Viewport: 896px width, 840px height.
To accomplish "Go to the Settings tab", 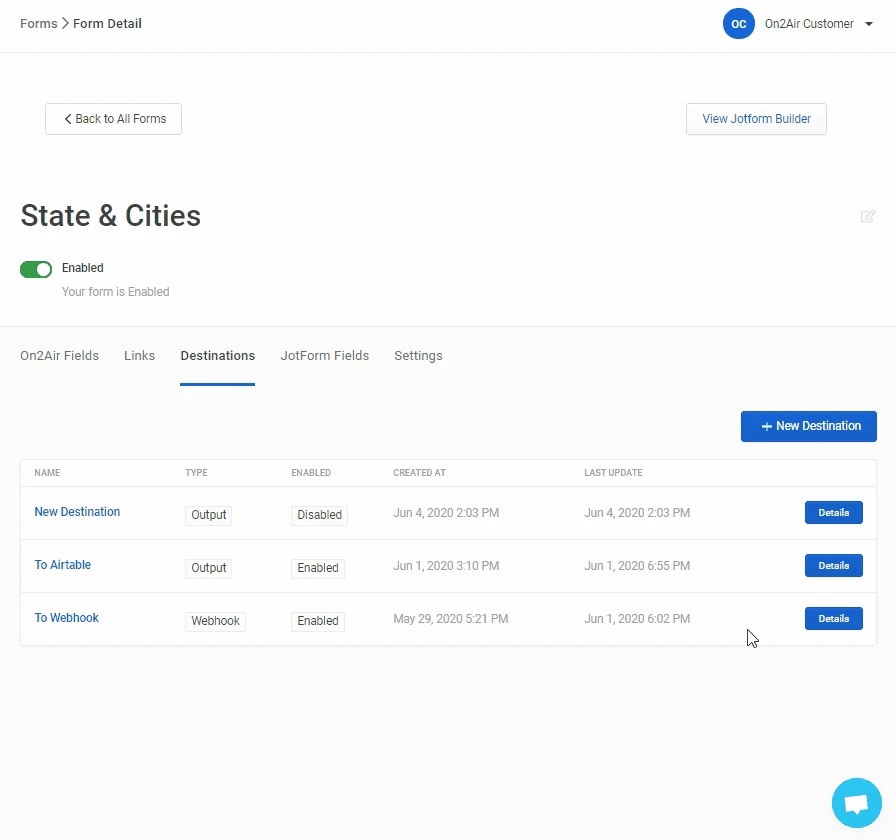I will click(x=418, y=356).
